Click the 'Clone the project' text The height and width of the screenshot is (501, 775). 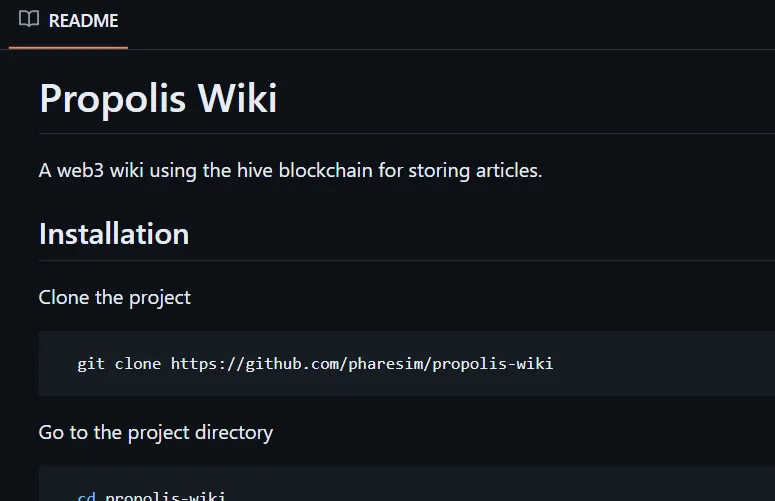pyautogui.click(x=115, y=298)
